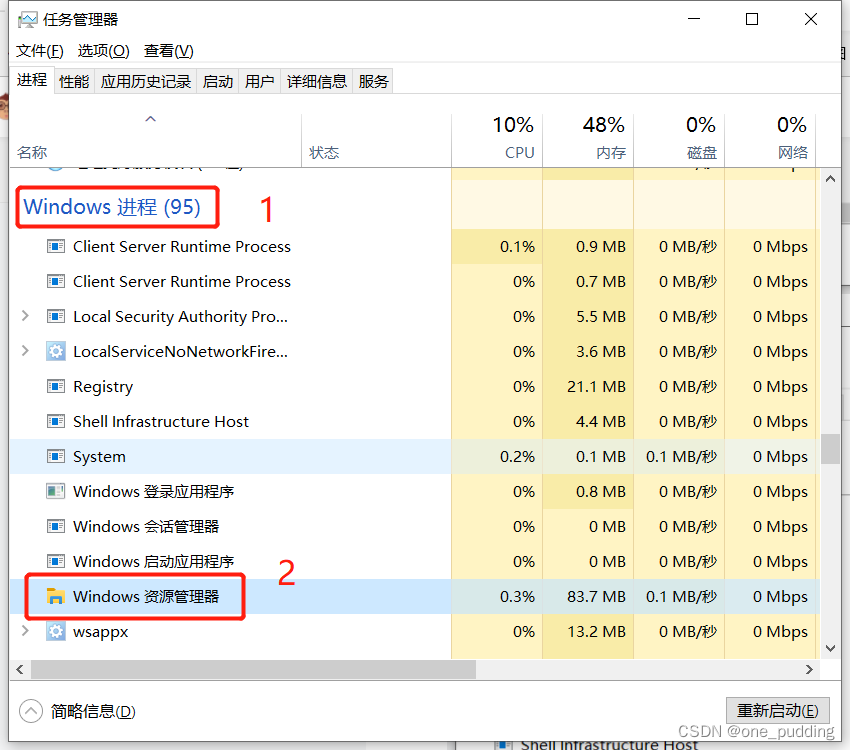This screenshot has width=850, height=750.
Task: Click the vertical scrollbar up arrow
Action: click(x=830, y=178)
